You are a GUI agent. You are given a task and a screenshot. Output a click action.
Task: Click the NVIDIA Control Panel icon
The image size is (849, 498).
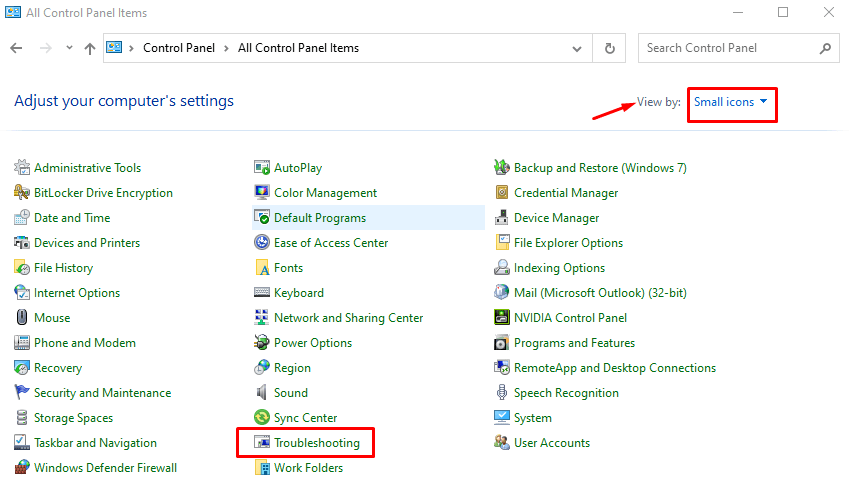[x=503, y=318]
